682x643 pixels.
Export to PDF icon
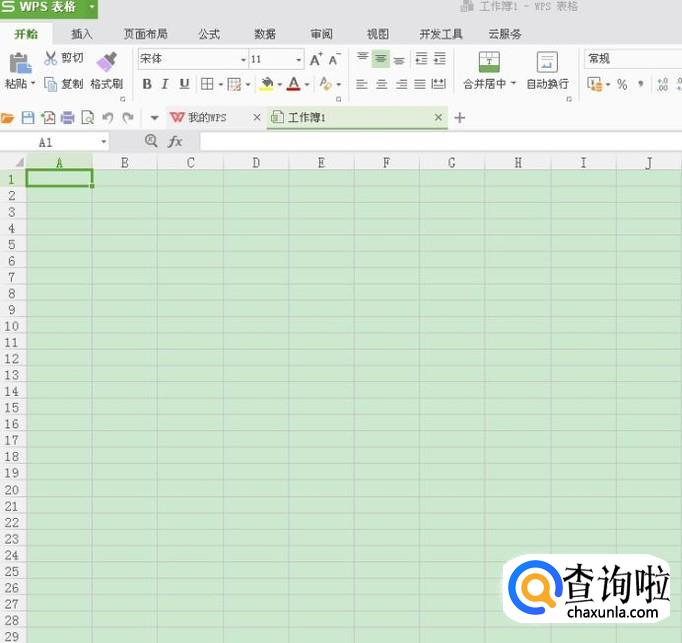48,117
